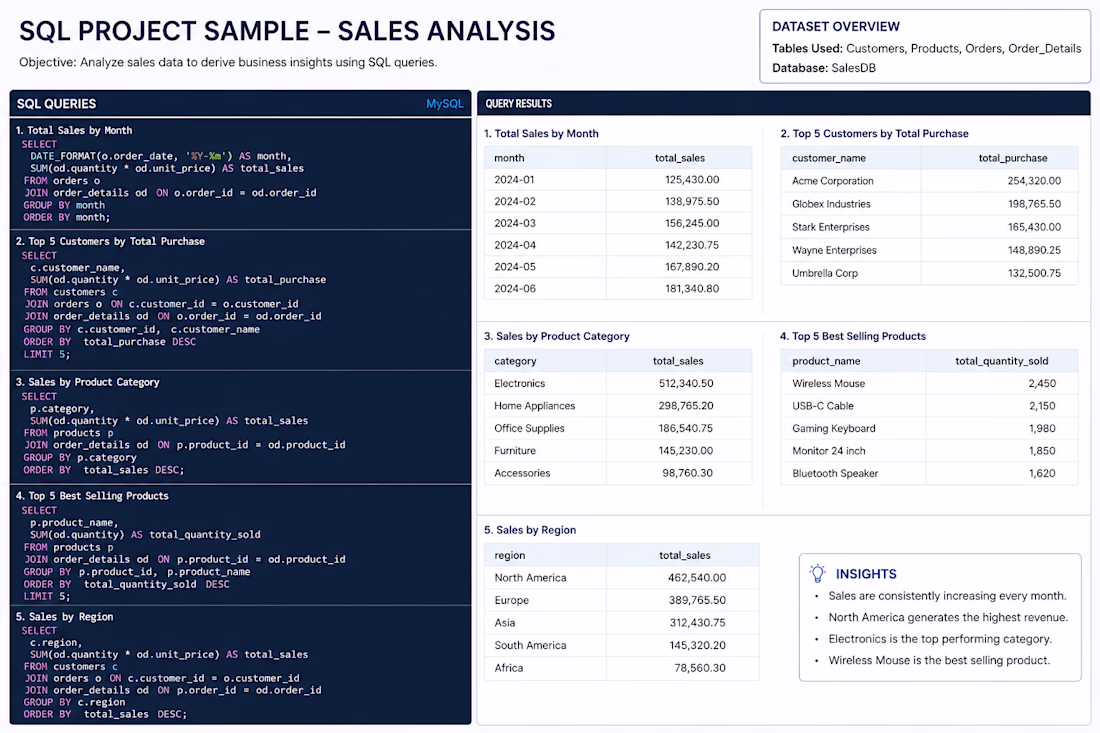The image size is (1100, 733).
Task: Select the 181,340.80 value for 2024-06
Action: (x=692, y=288)
